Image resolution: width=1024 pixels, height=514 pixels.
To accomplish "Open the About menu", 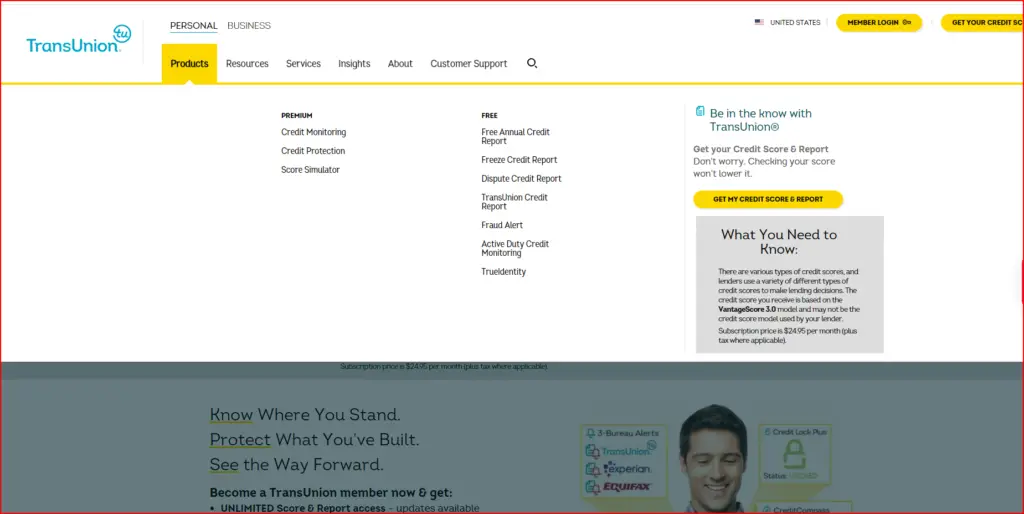I will [x=400, y=63].
